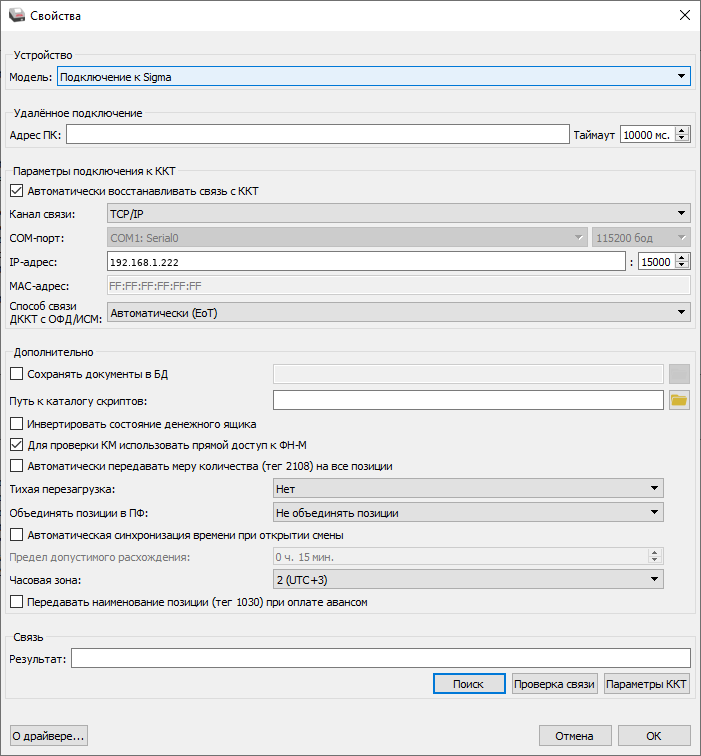Click the folder icon for scripts directory path

679,400
